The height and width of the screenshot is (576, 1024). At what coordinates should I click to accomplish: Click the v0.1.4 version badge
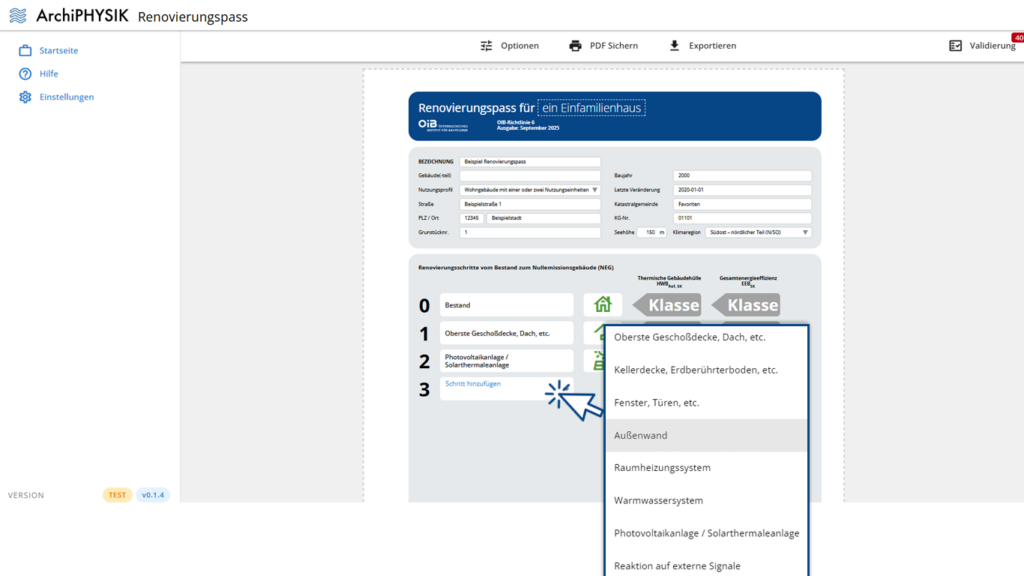(153, 495)
